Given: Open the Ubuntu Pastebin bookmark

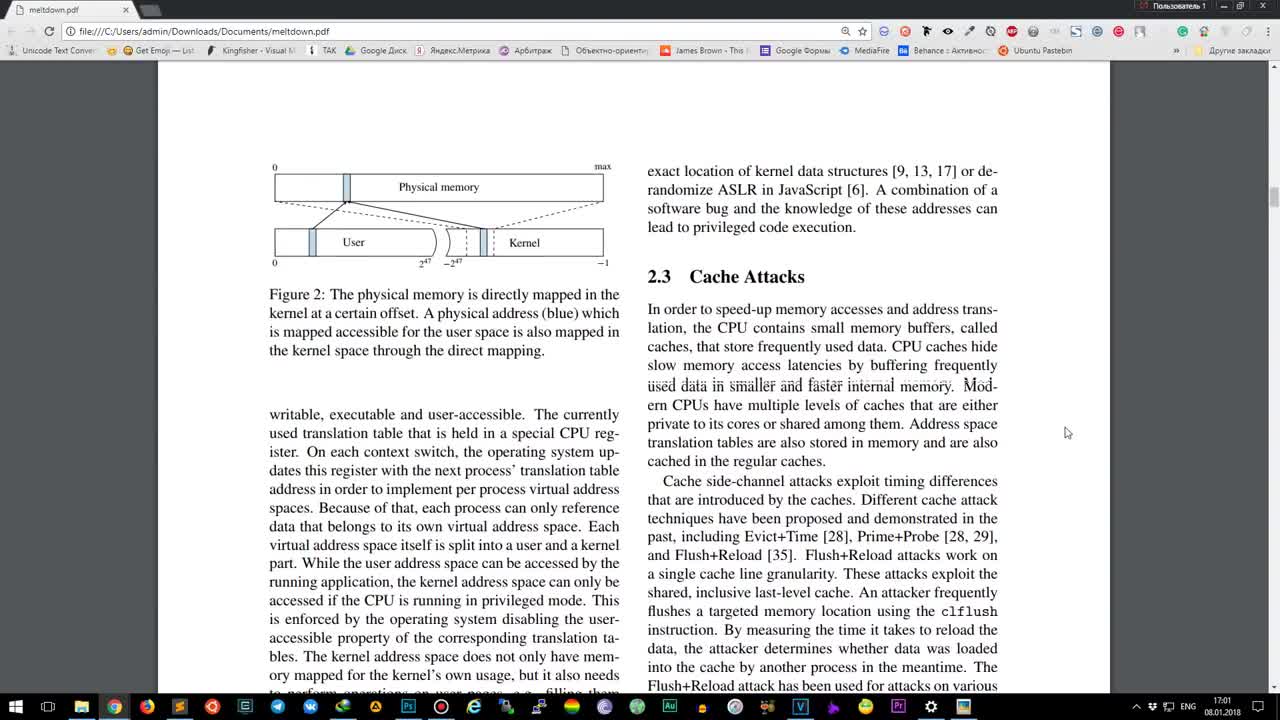Looking at the screenshot, I should 1035,50.
